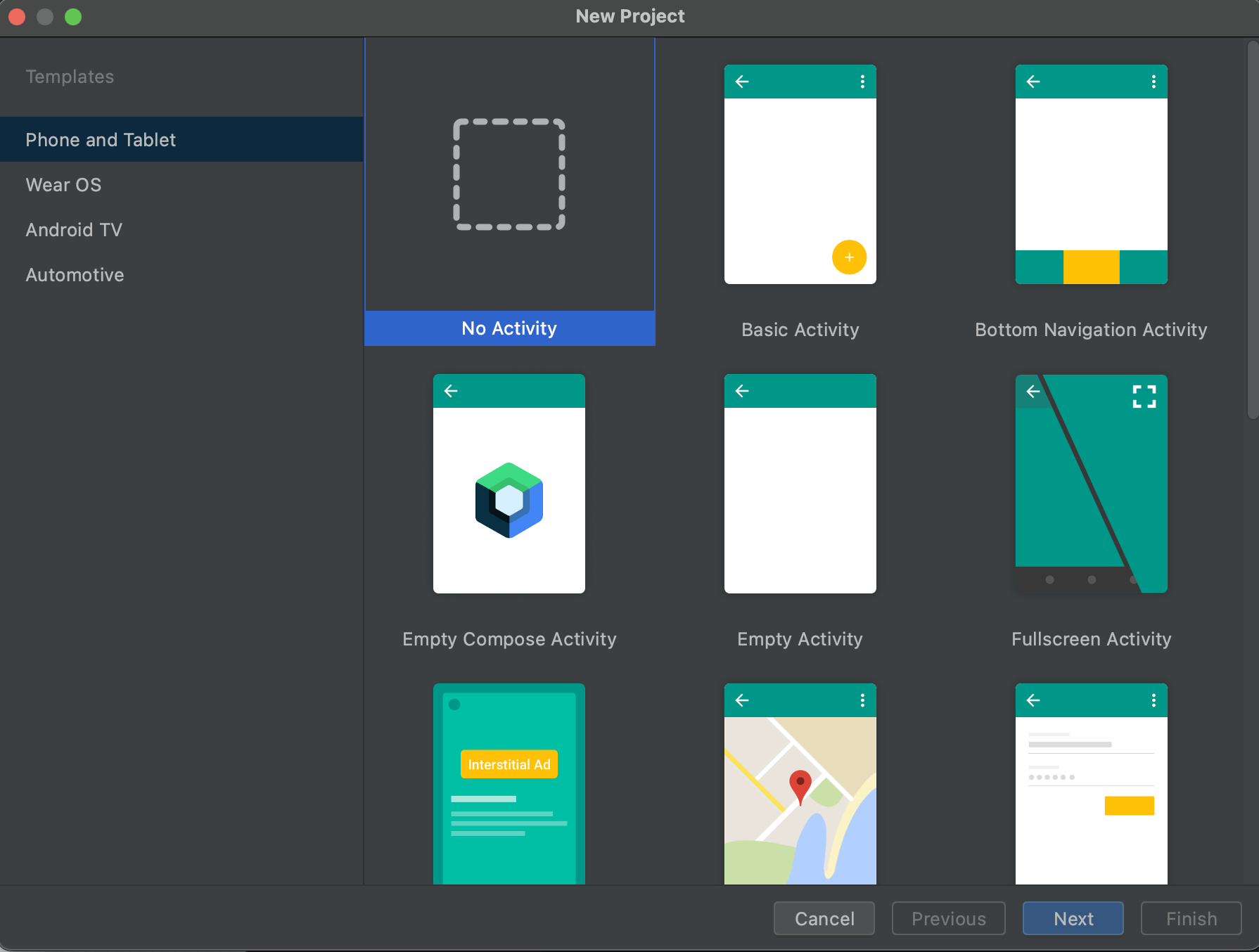The width and height of the screenshot is (1259, 952).
Task: Select the No Activity template thumbnail
Action: coord(509,174)
